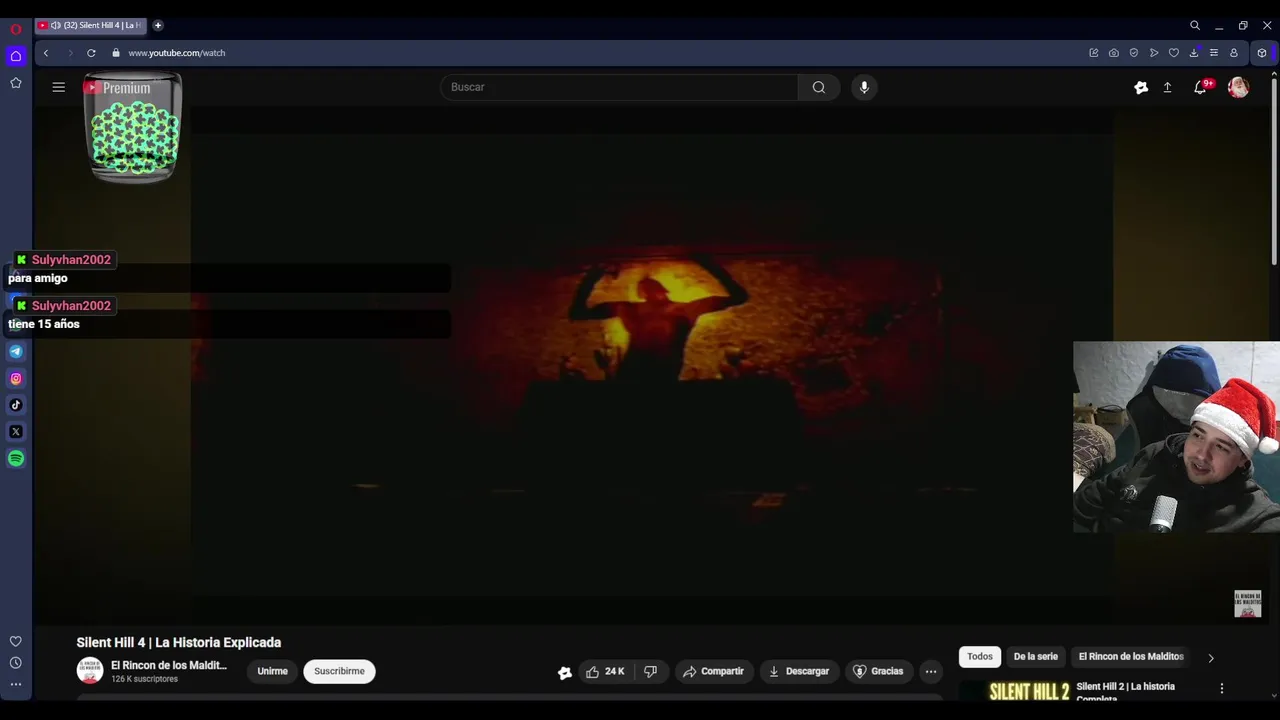Open Opera account profile icon

(1233, 53)
